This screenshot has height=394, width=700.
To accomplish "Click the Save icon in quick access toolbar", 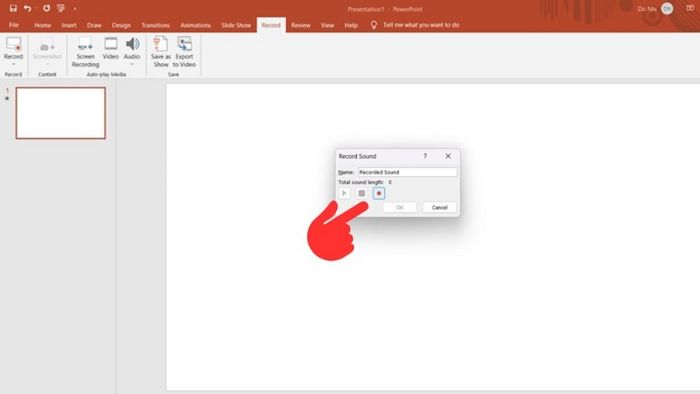I will (x=13, y=8).
